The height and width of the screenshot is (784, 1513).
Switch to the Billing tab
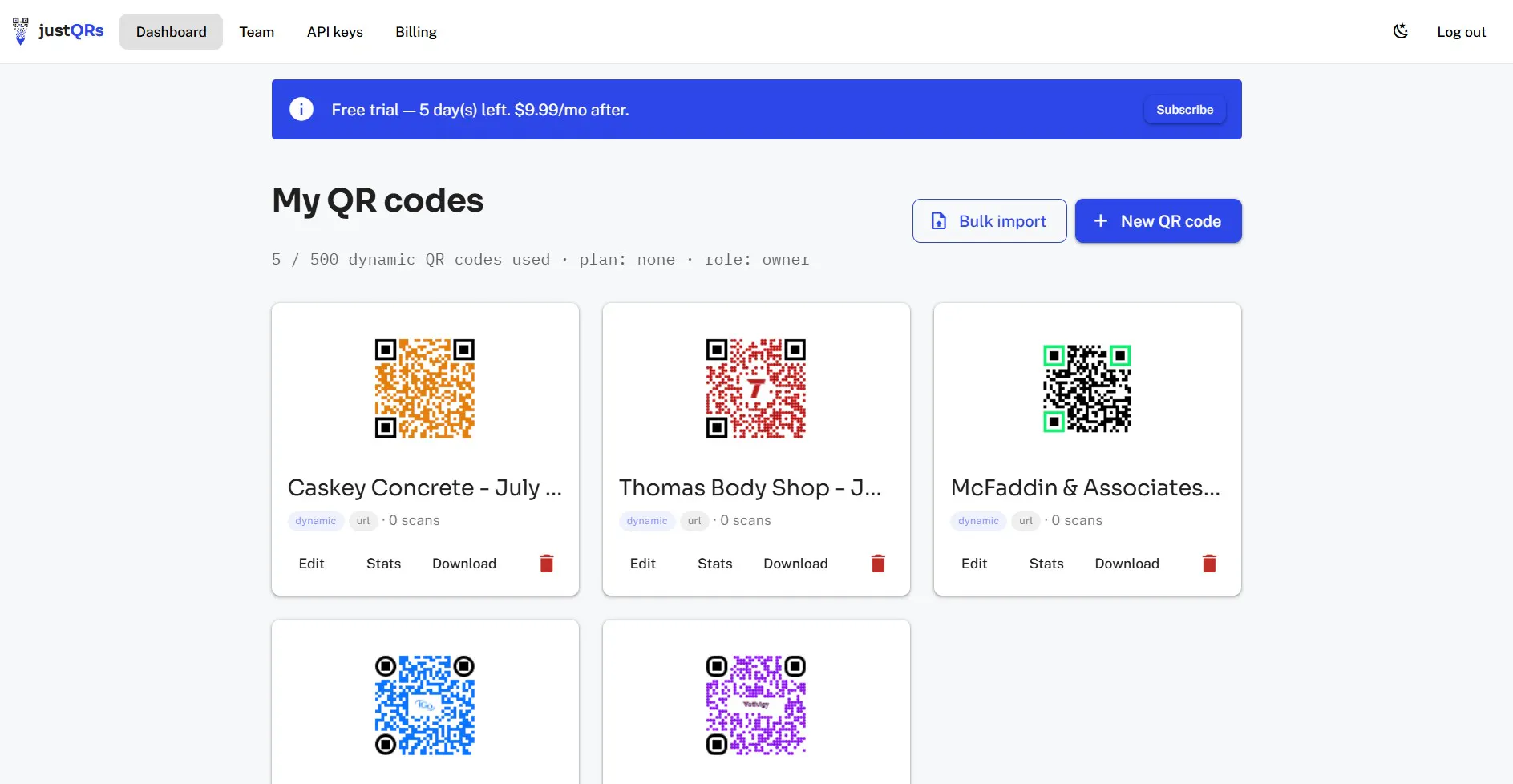point(416,31)
